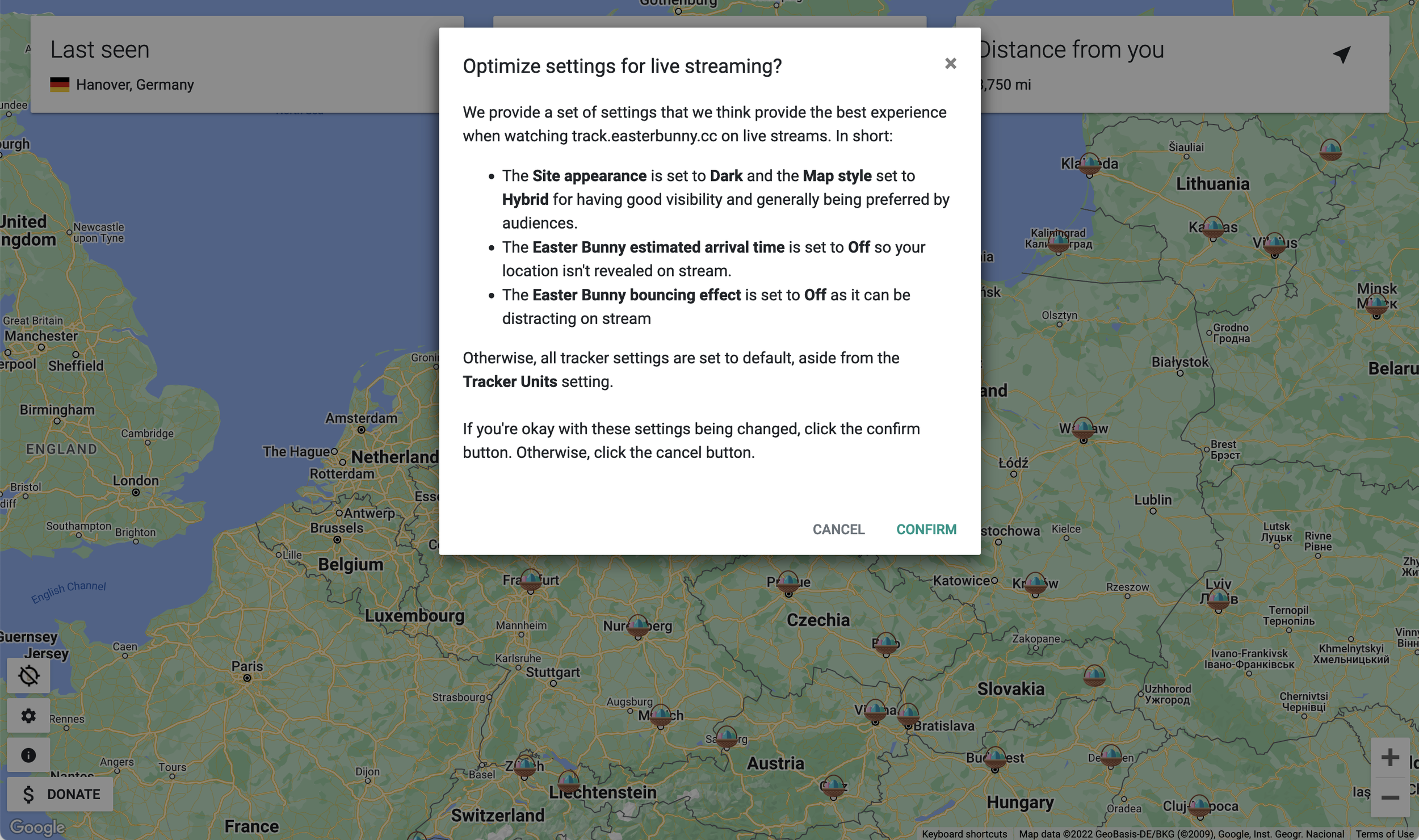
Task: Select basket marker on Krakow
Action: 1035,583
